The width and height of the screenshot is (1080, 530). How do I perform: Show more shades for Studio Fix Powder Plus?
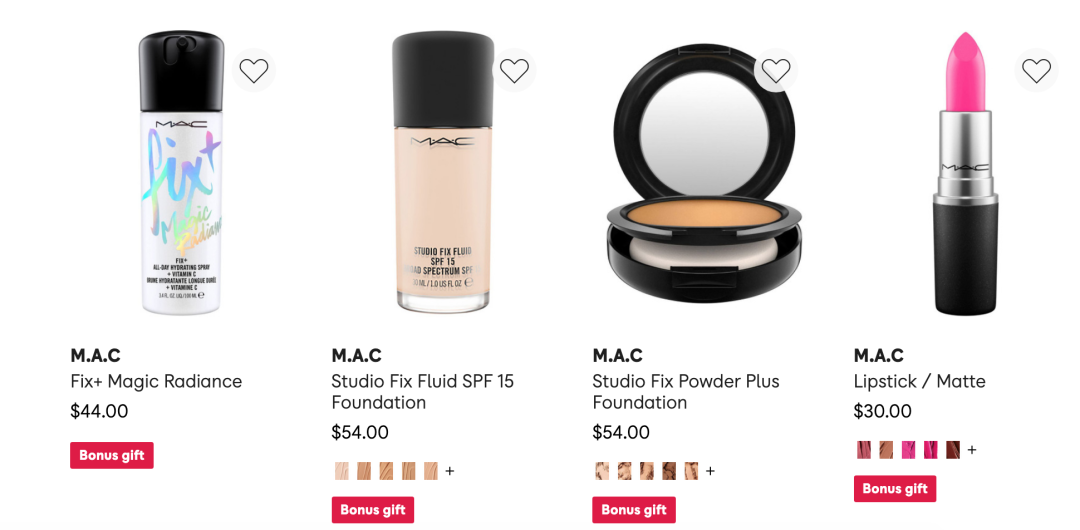point(711,471)
